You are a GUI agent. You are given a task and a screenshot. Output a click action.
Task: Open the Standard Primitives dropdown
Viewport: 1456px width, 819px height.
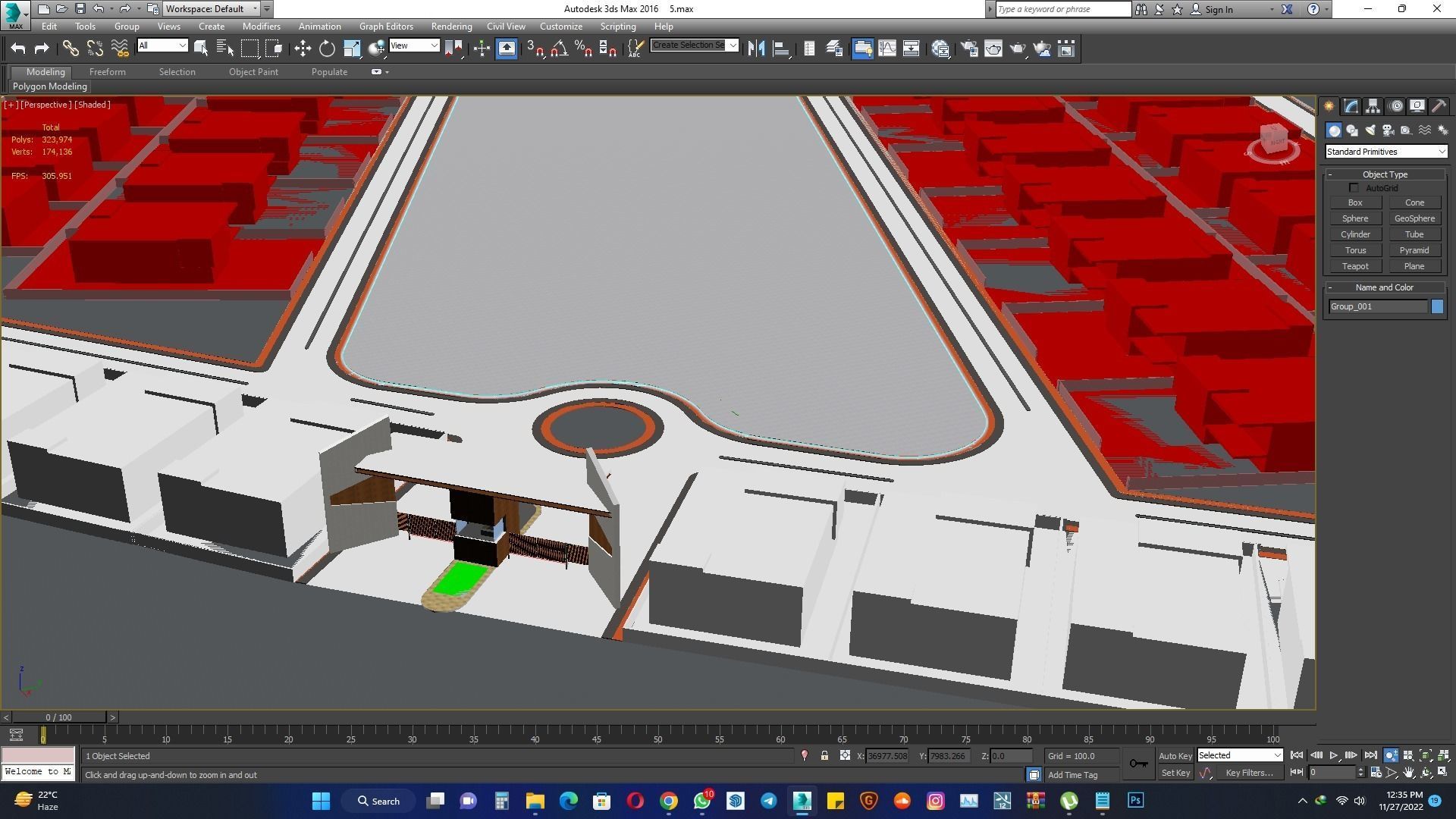click(1385, 152)
